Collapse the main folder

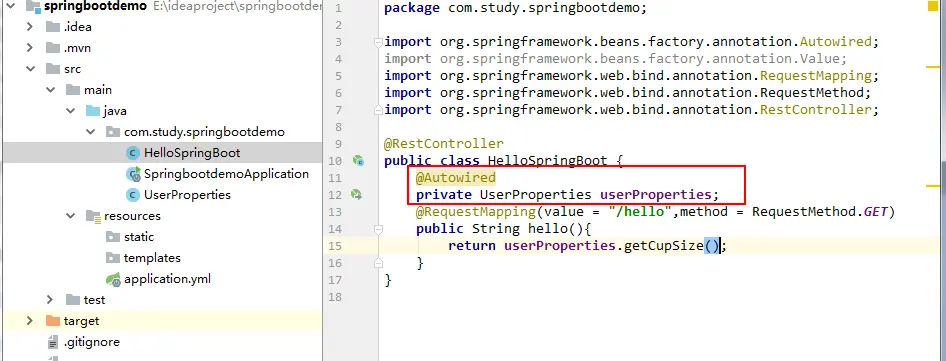click(x=51, y=90)
